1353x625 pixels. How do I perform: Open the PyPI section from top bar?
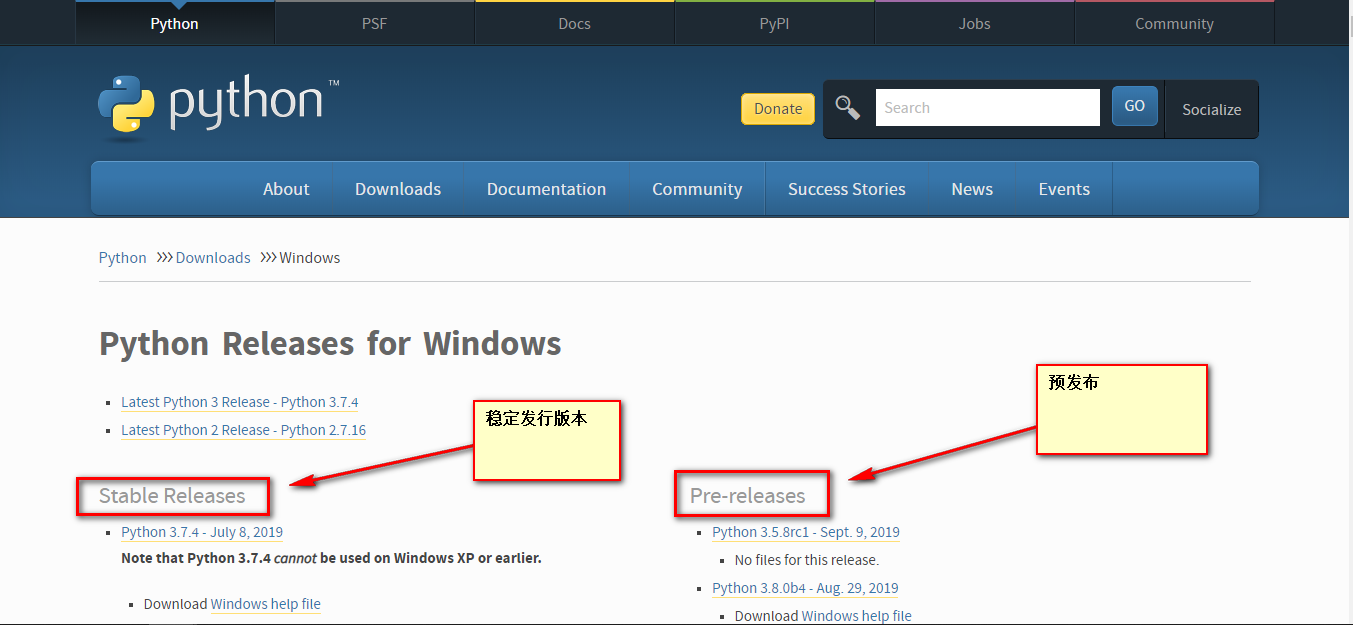pos(774,22)
